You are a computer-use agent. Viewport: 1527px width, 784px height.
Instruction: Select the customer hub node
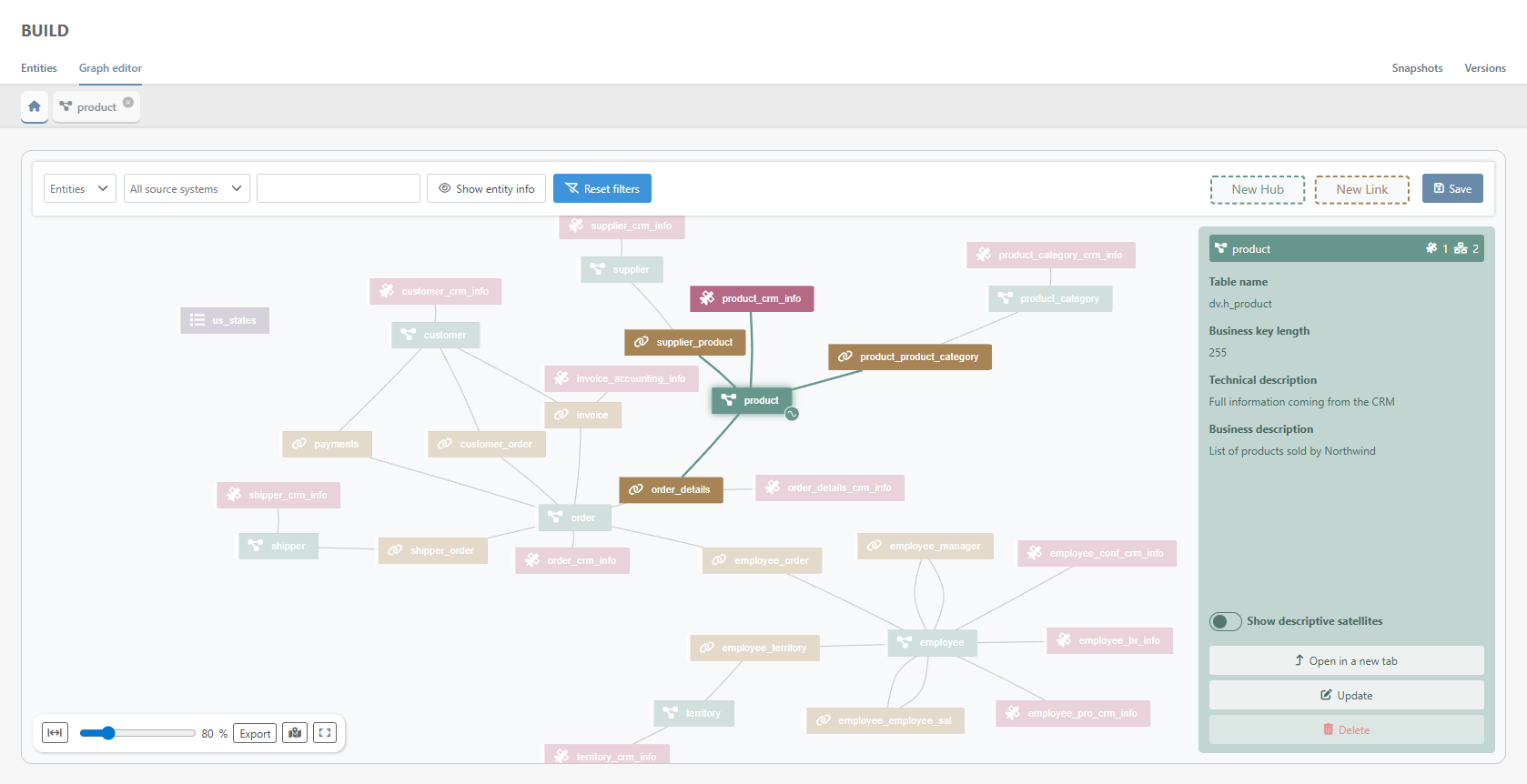[435, 335]
